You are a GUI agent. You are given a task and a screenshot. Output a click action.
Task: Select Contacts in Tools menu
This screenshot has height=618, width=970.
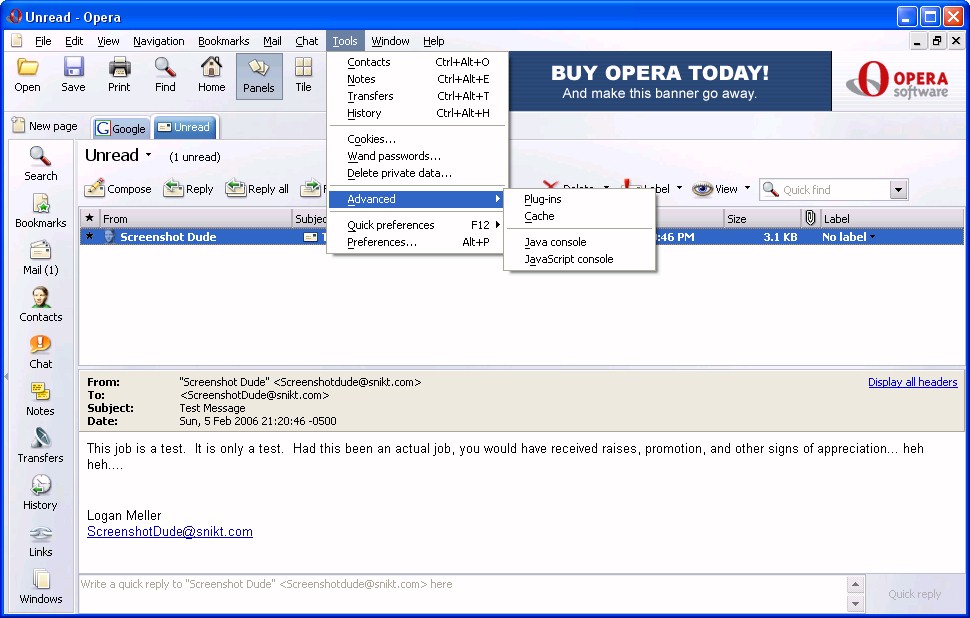(x=417, y=62)
